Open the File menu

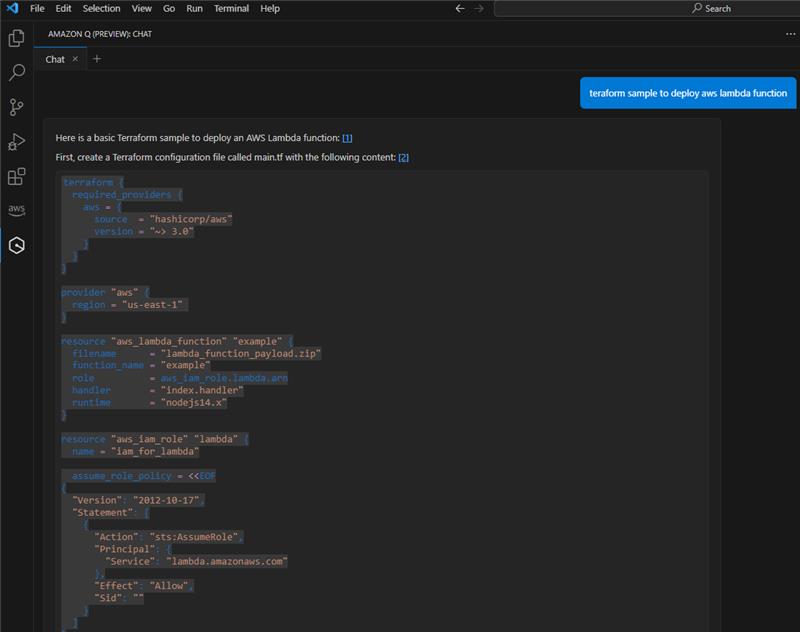pyautogui.click(x=37, y=8)
